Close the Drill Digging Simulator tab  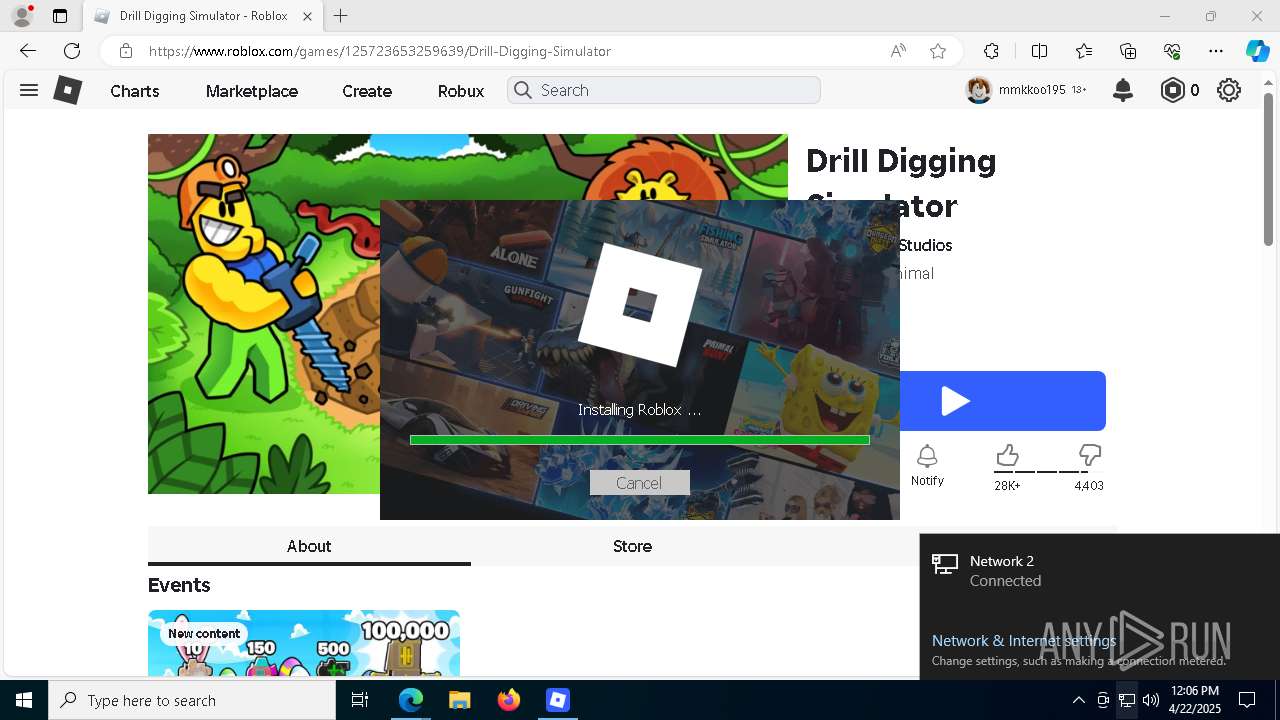[307, 16]
